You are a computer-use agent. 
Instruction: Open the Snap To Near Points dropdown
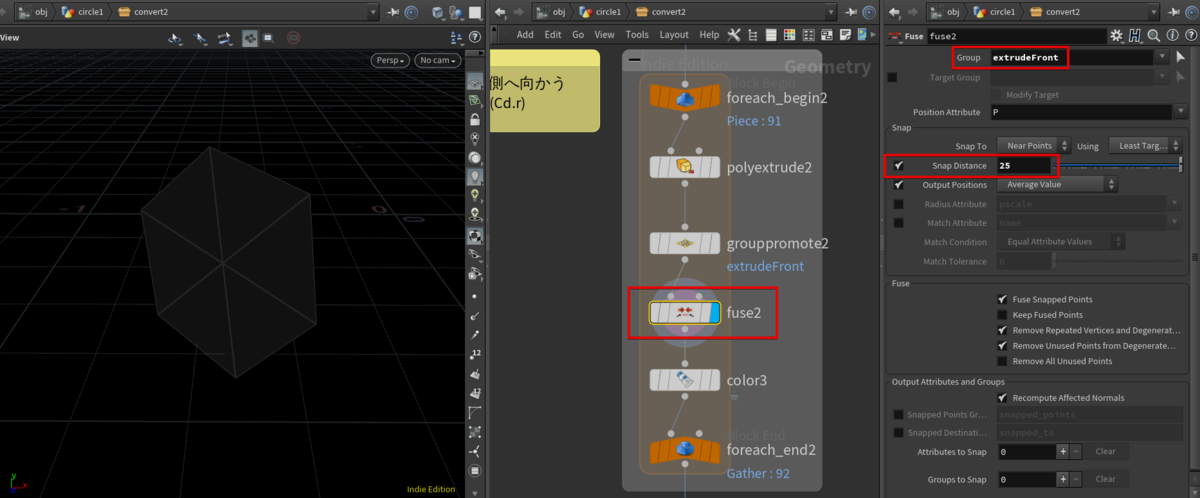1032,146
